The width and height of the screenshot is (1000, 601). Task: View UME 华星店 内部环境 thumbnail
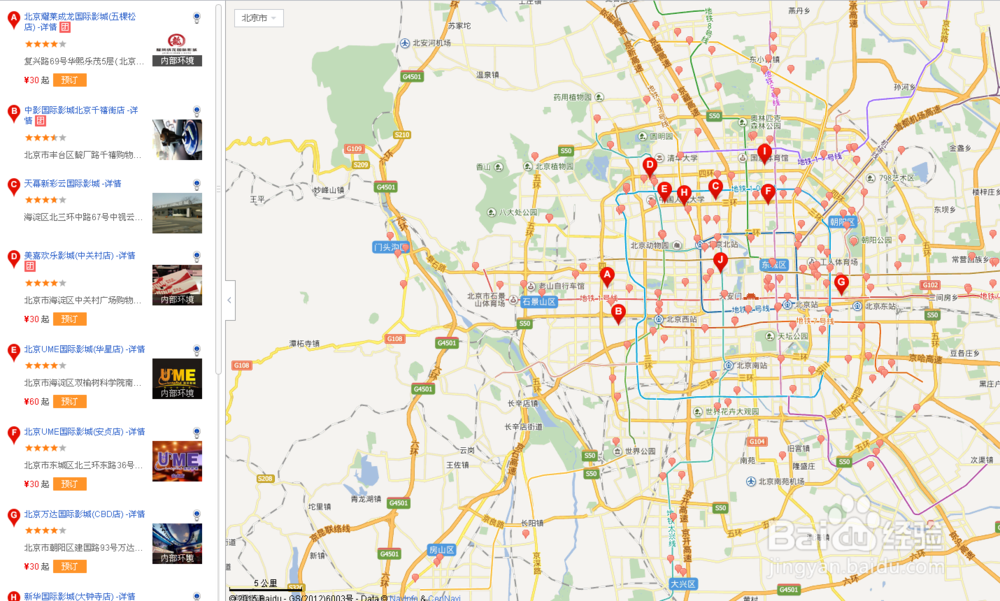177,379
